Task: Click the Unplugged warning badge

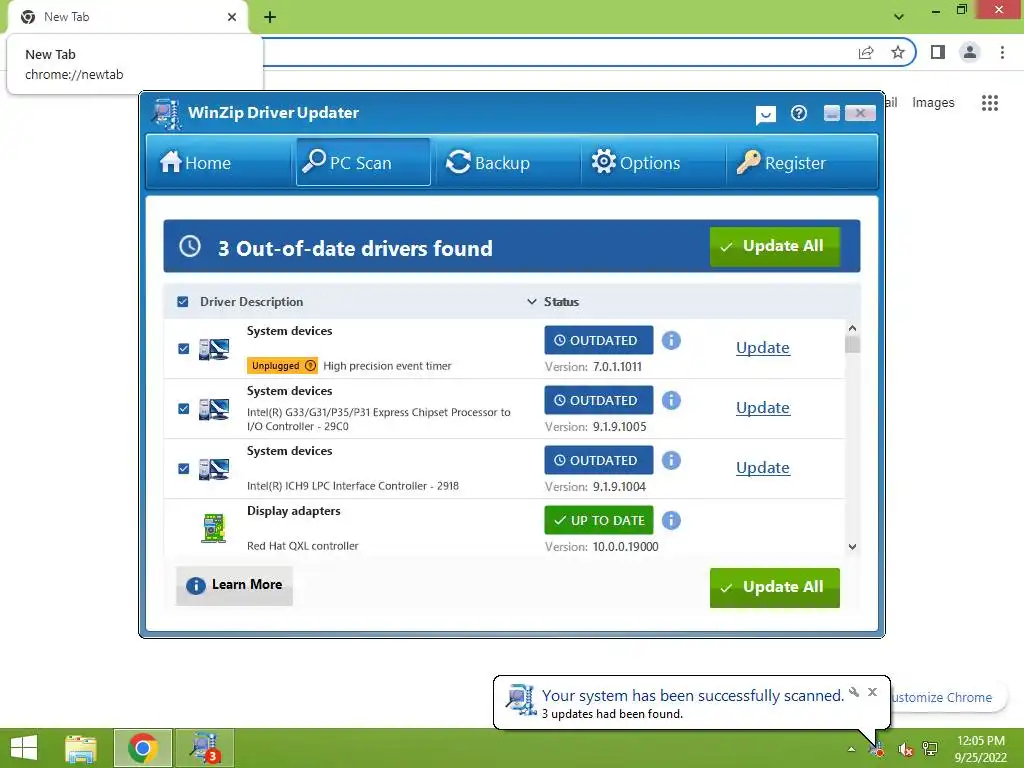Action: [282, 366]
